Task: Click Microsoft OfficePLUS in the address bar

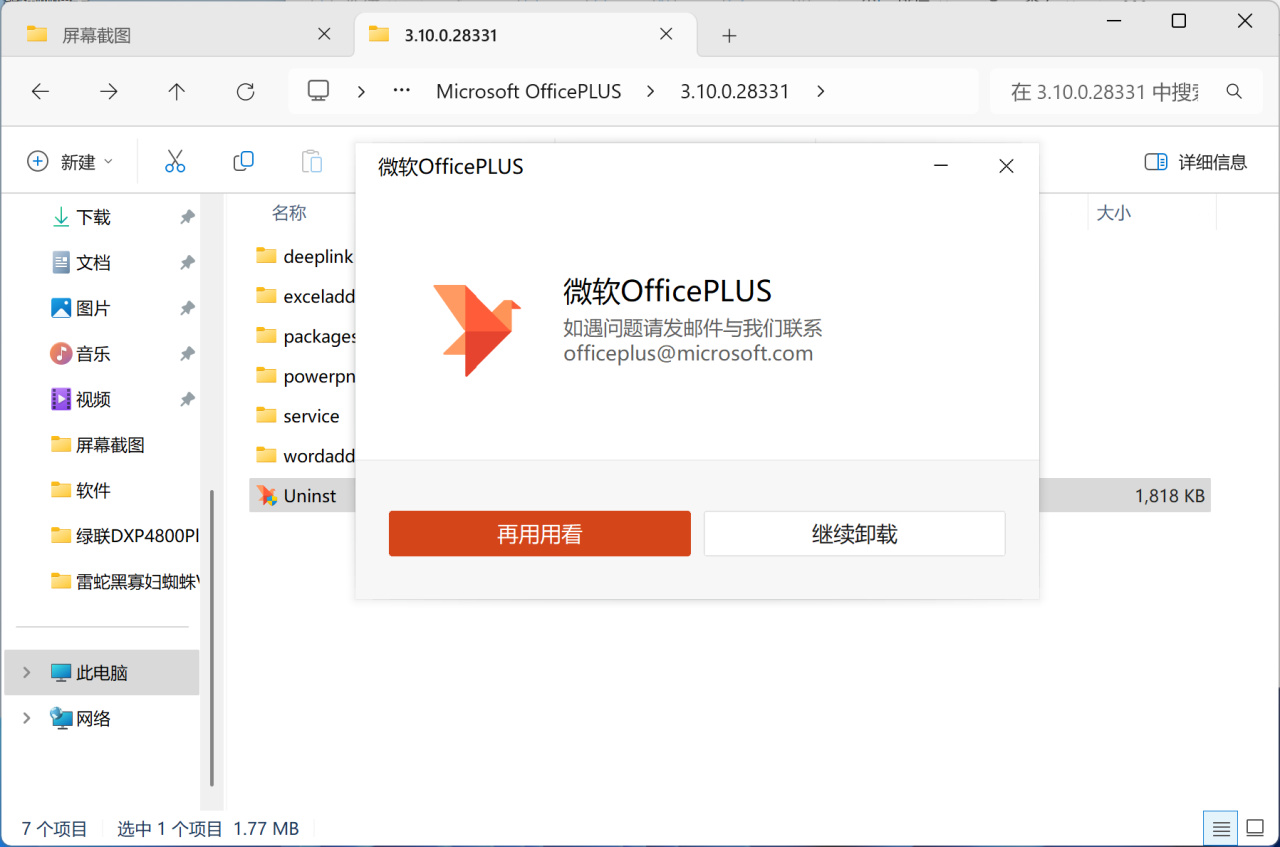Action: click(x=529, y=91)
